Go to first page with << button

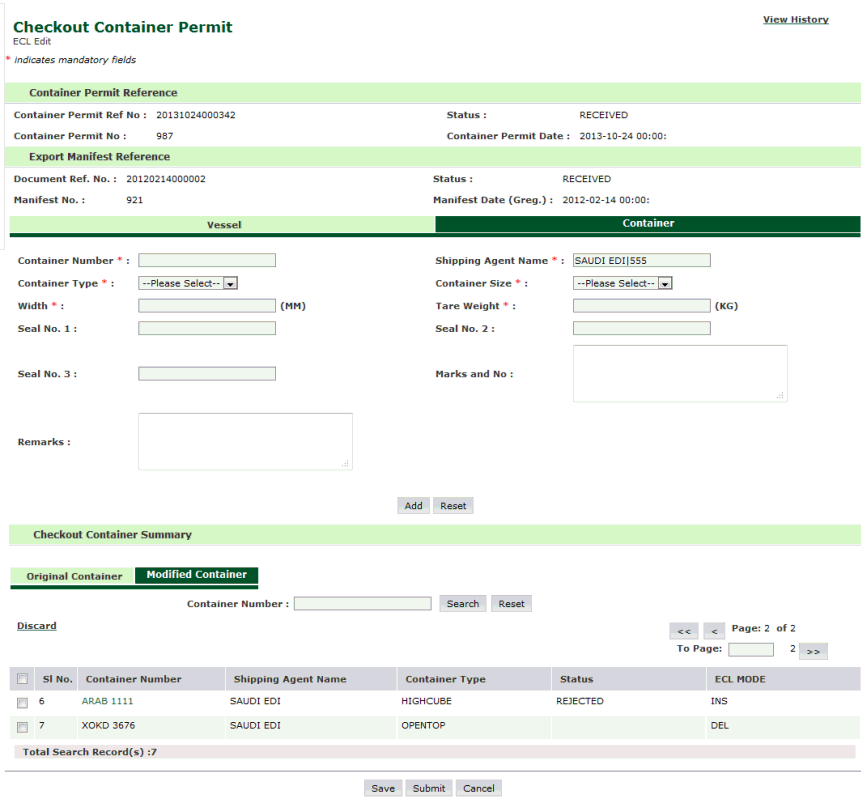684,631
